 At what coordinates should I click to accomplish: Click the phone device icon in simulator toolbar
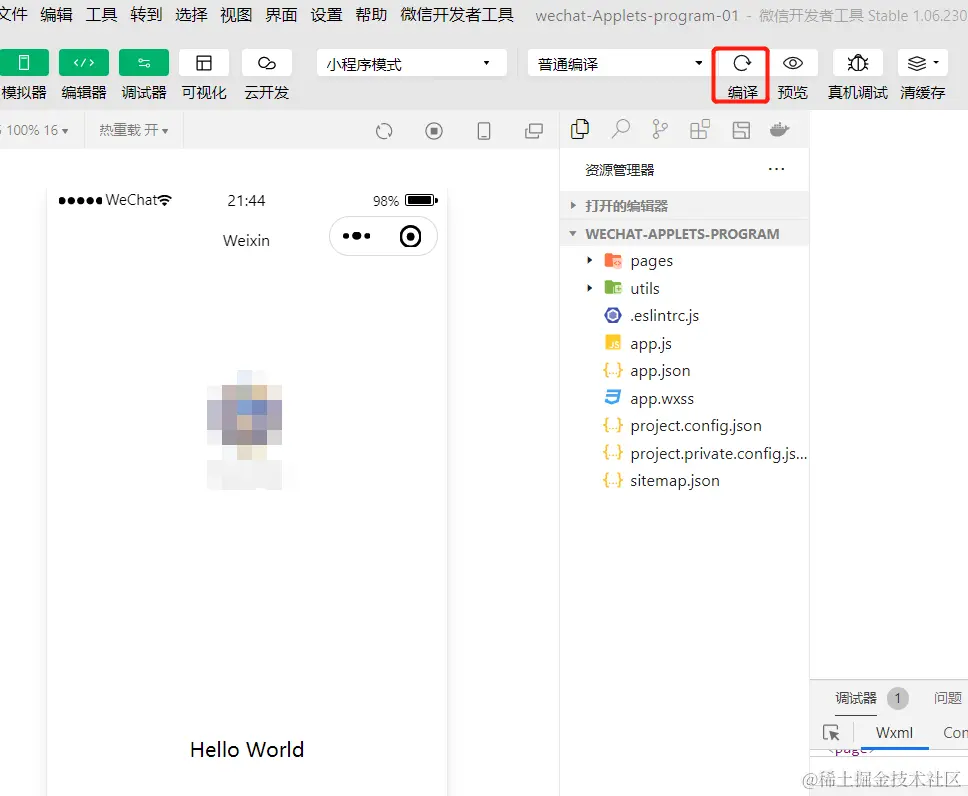click(484, 131)
